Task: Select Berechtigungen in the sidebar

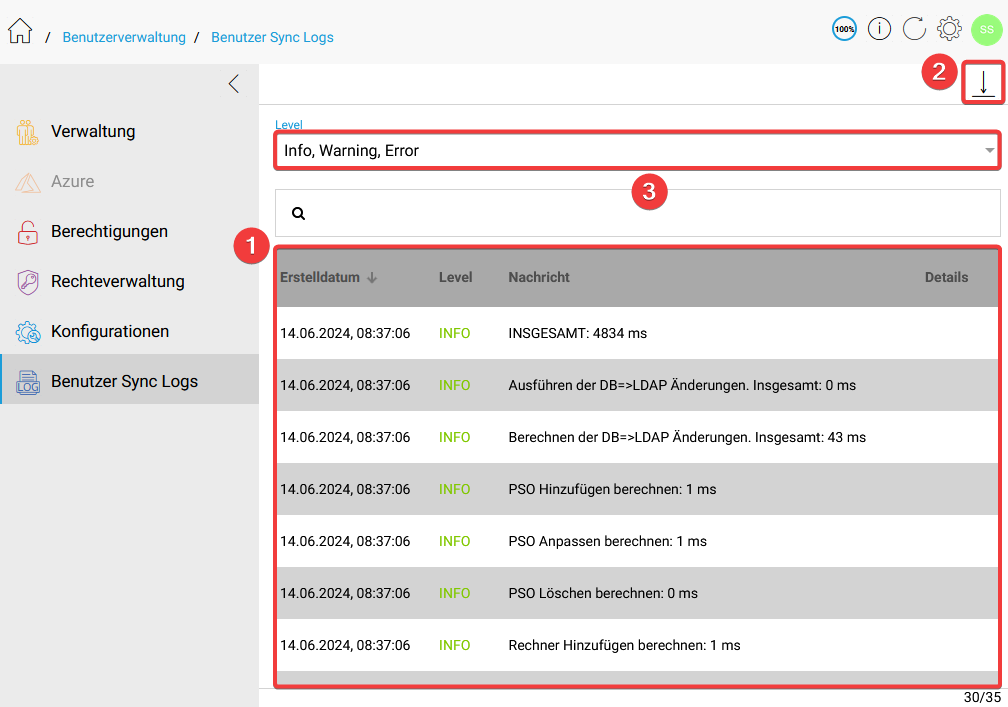Action: tap(109, 231)
